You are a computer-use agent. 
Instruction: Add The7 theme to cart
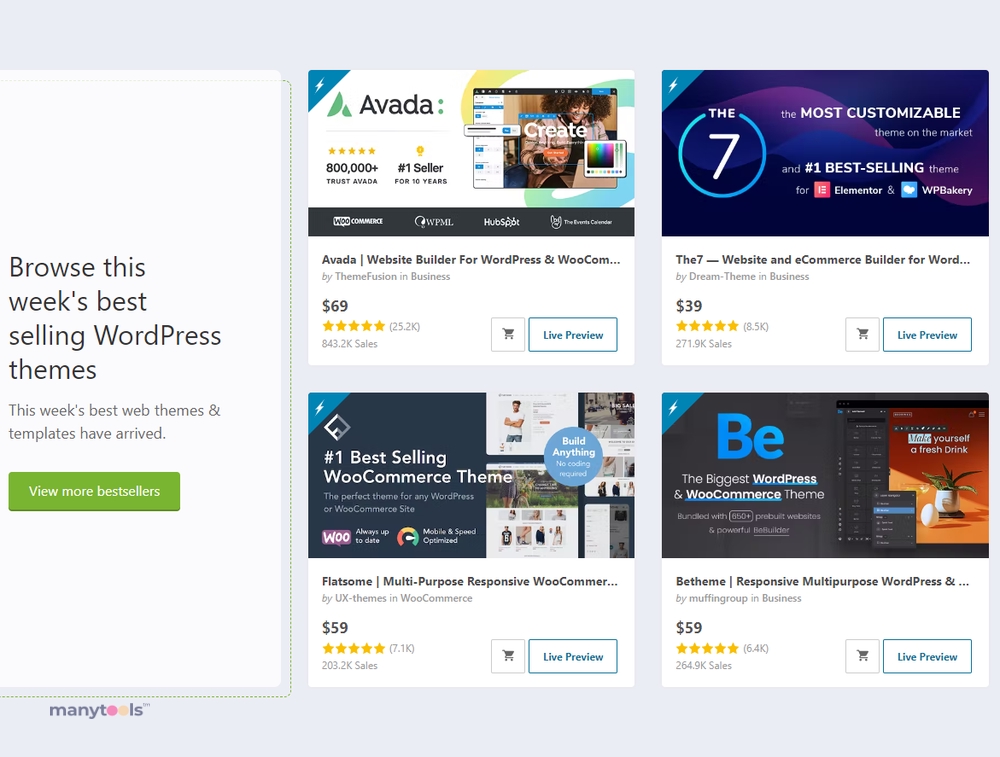tap(862, 334)
